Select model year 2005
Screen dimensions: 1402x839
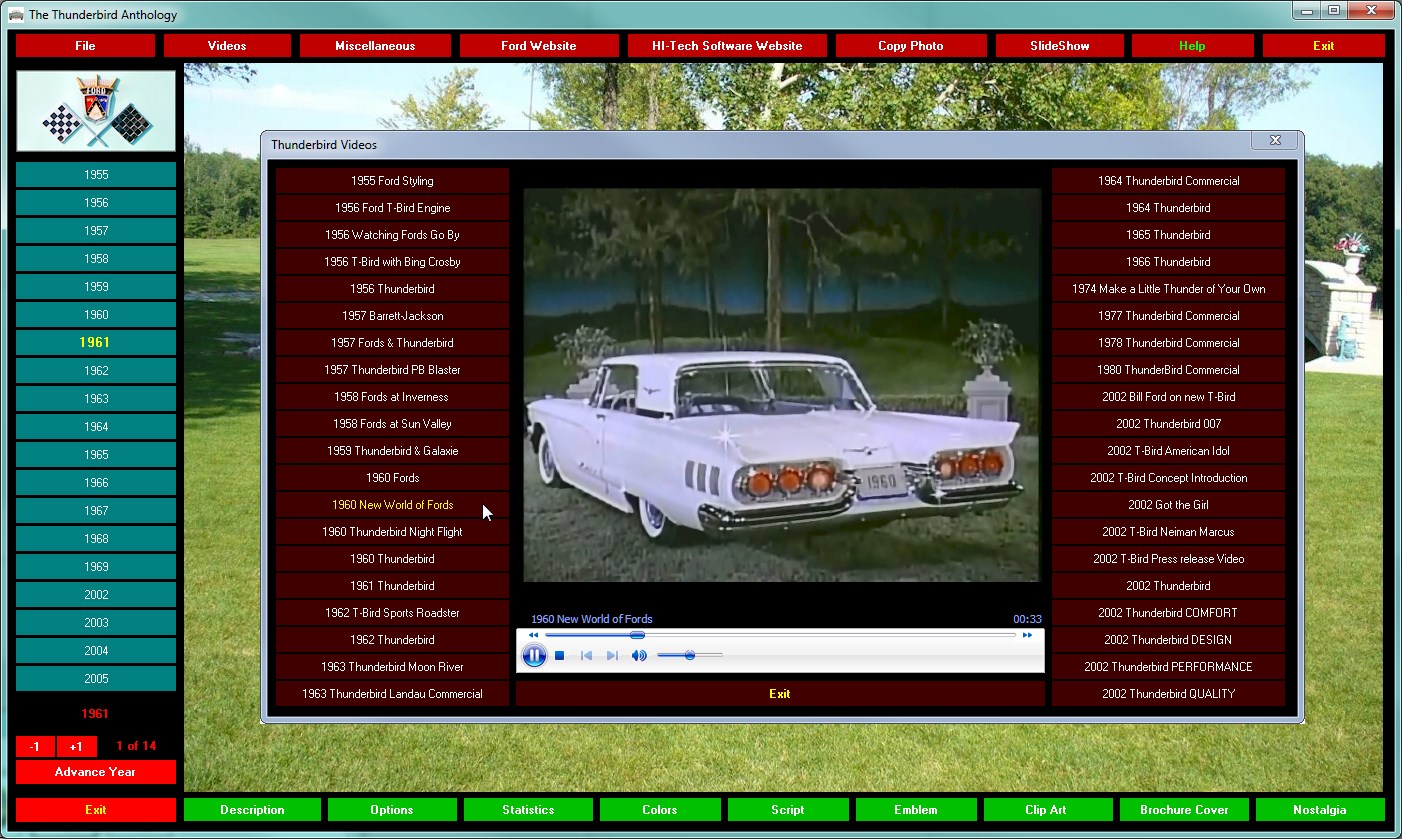(96, 679)
